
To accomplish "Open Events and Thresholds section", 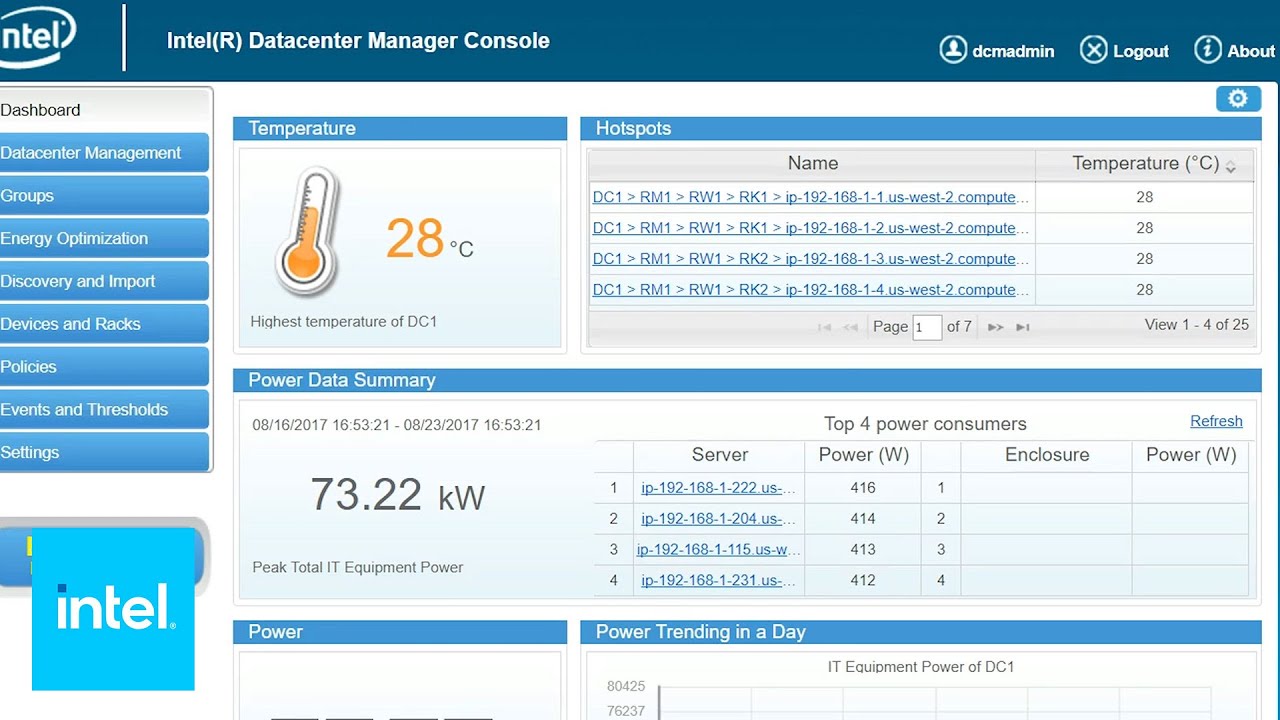I will tap(105, 410).
